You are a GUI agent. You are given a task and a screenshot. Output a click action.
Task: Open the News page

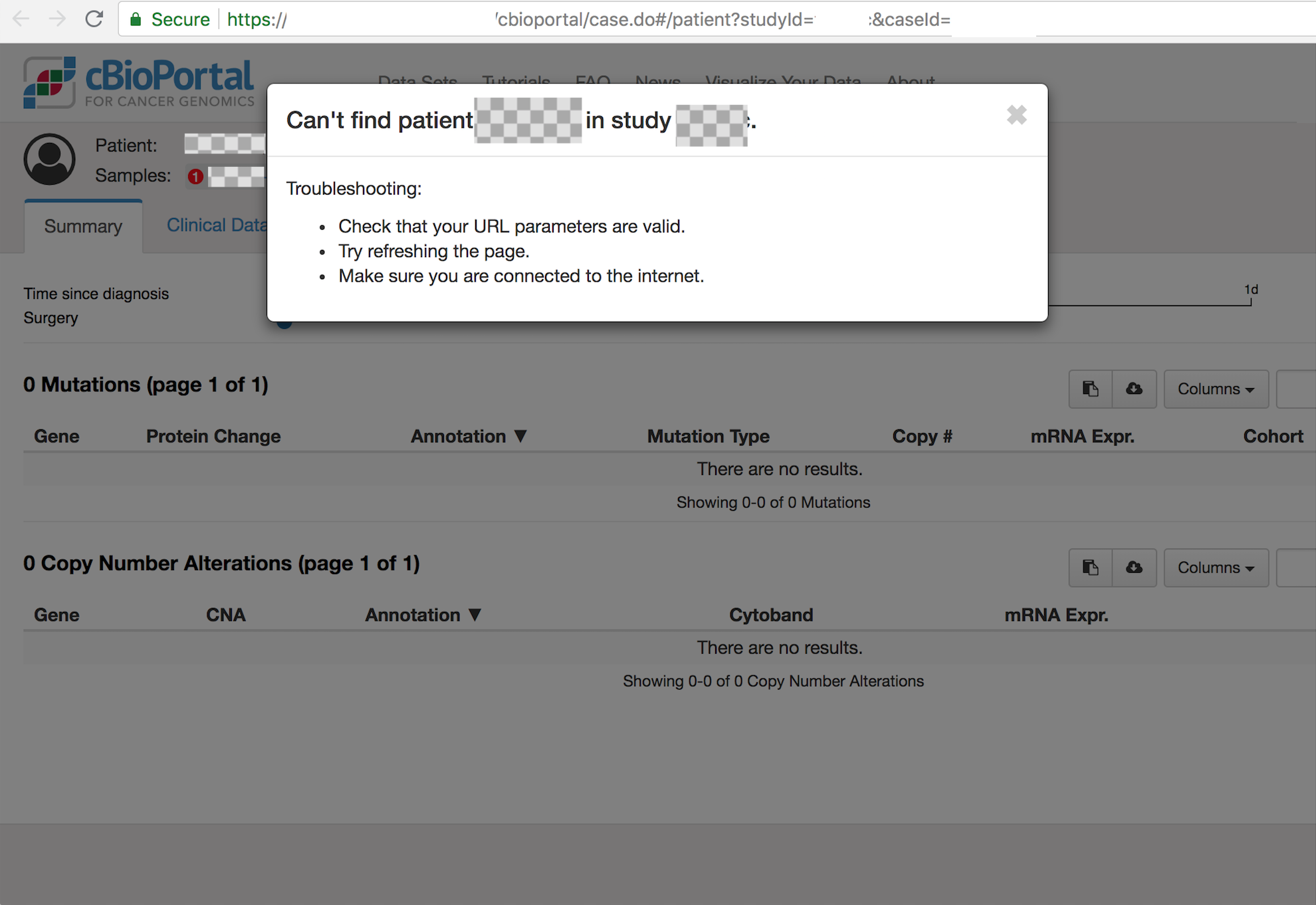(657, 81)
